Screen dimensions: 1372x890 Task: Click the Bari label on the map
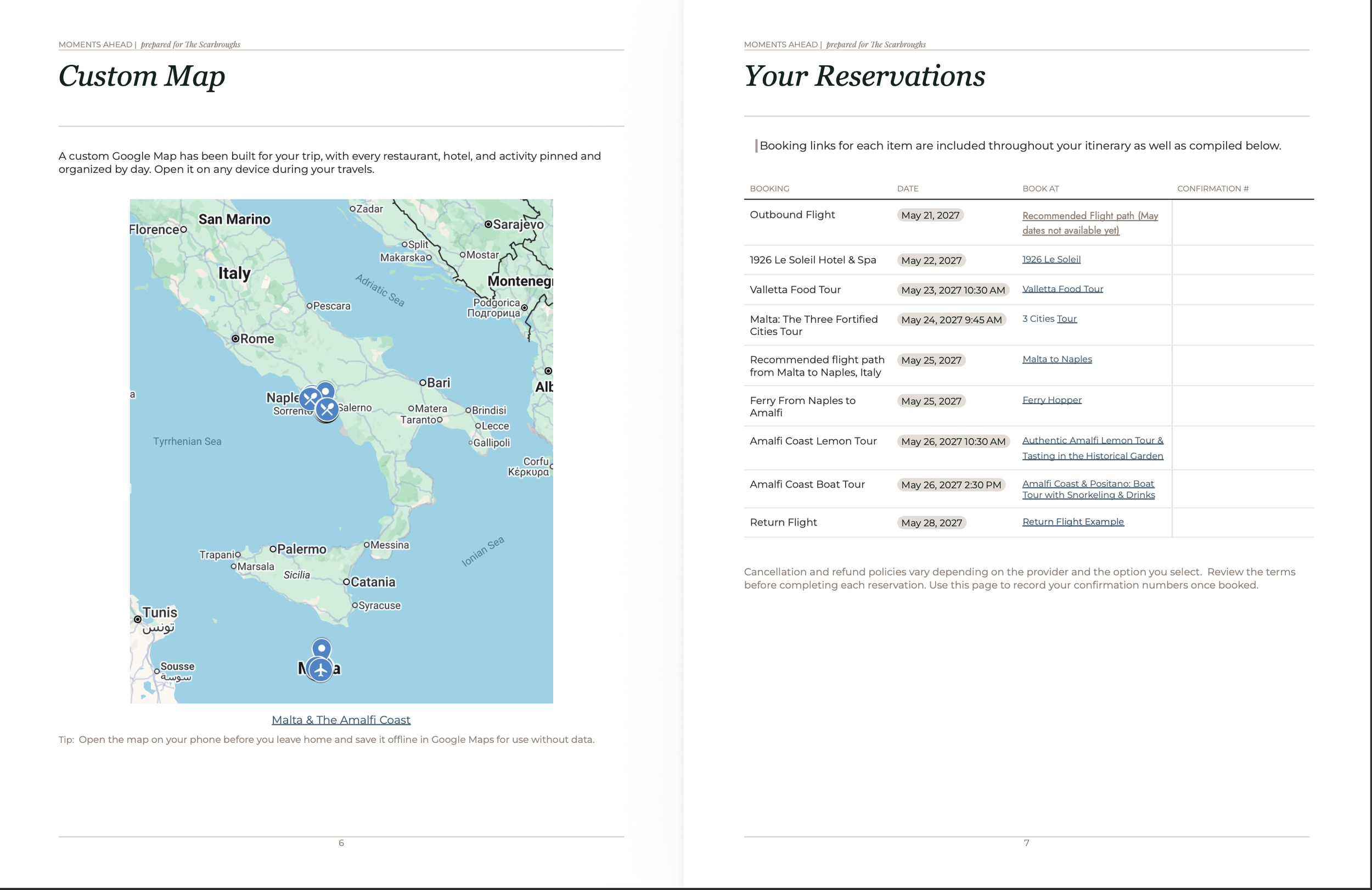point(438,383)
